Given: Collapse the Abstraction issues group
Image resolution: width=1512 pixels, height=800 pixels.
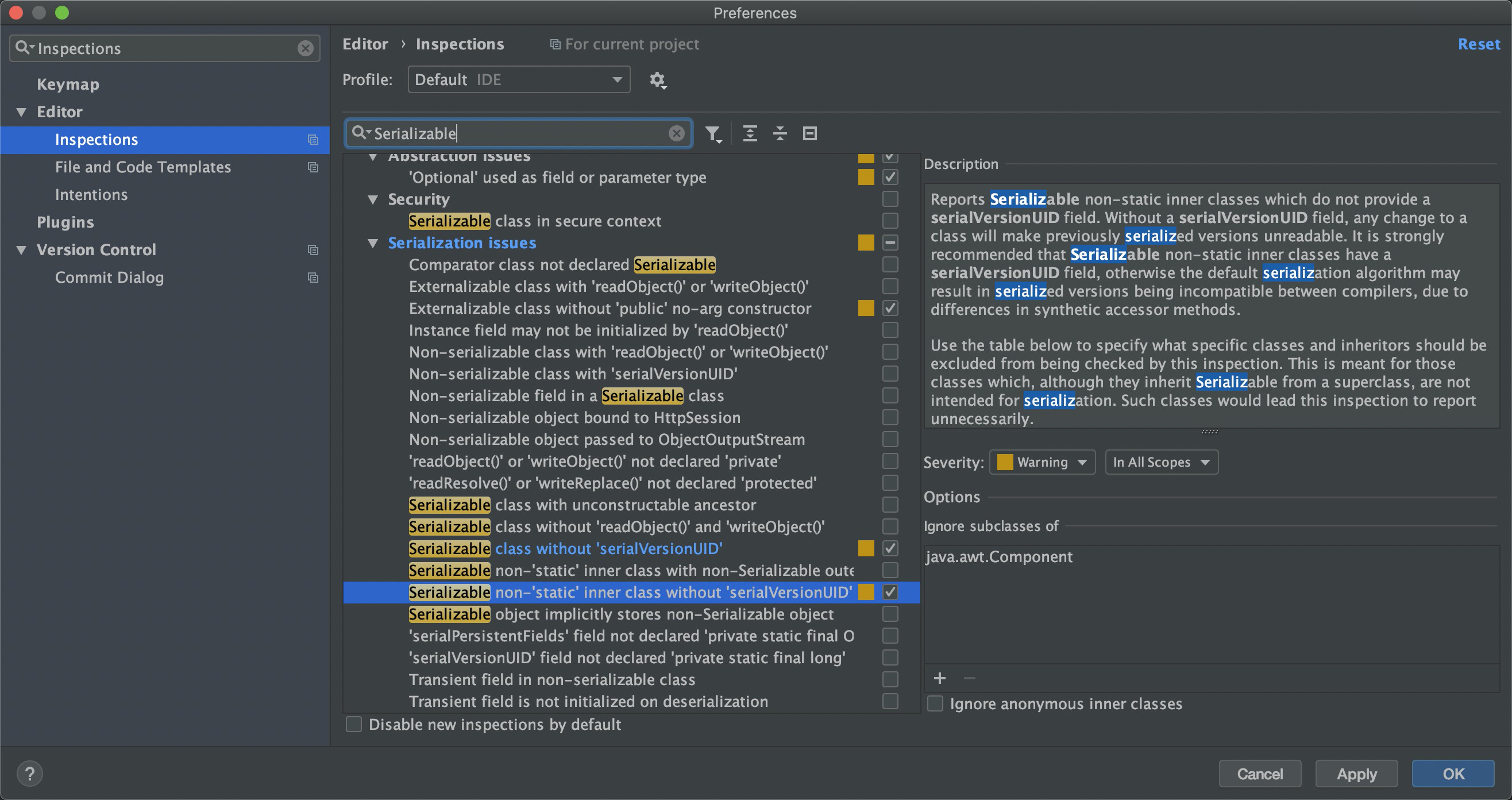Looking at the screenshot, I should [373, 157].
